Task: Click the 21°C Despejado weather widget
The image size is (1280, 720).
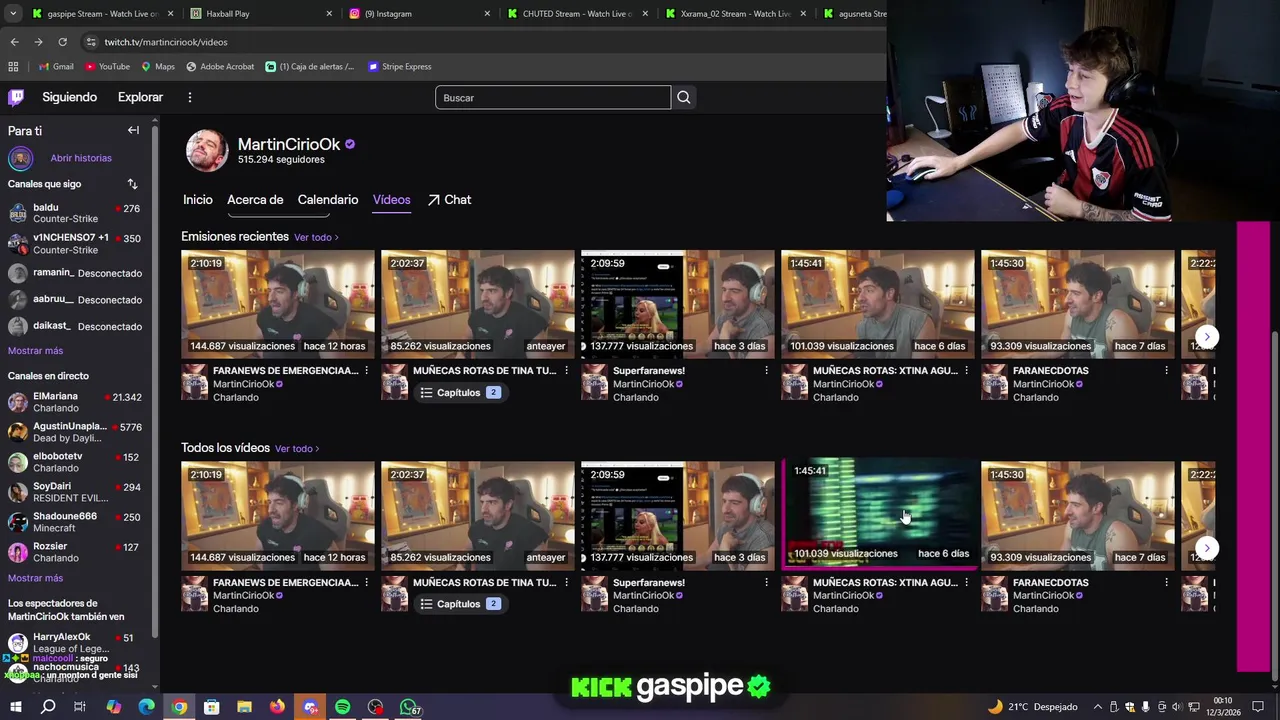Action: pos(1034,707)
